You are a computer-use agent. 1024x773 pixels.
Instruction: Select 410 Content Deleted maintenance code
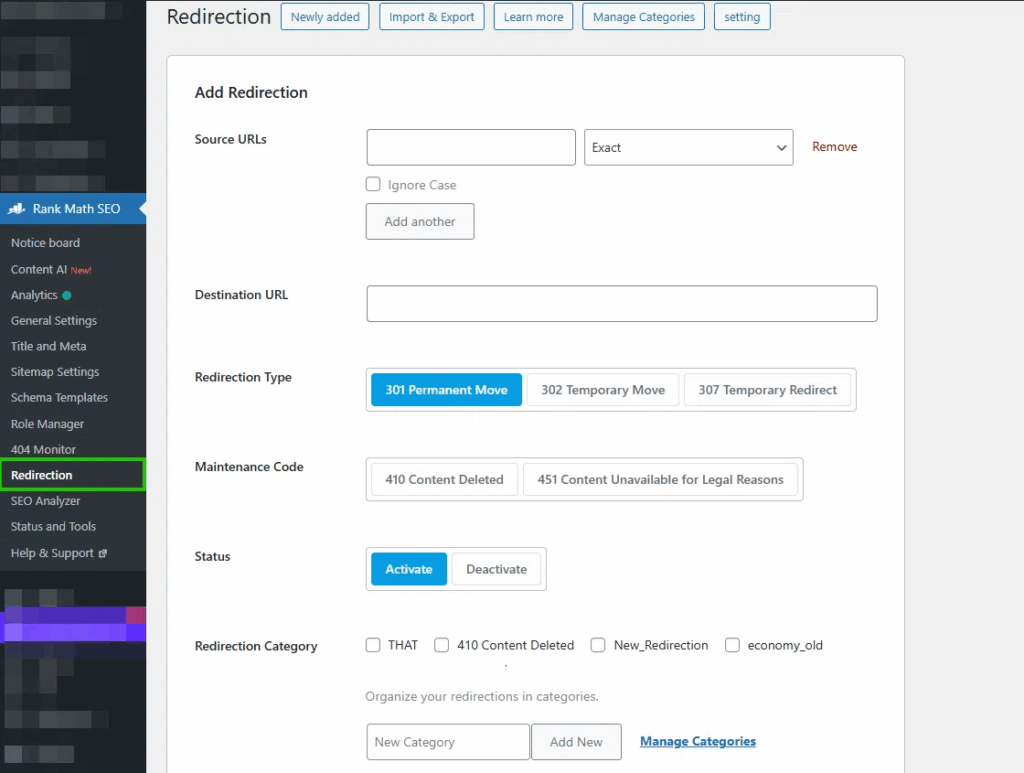click(x=444, y=480)
